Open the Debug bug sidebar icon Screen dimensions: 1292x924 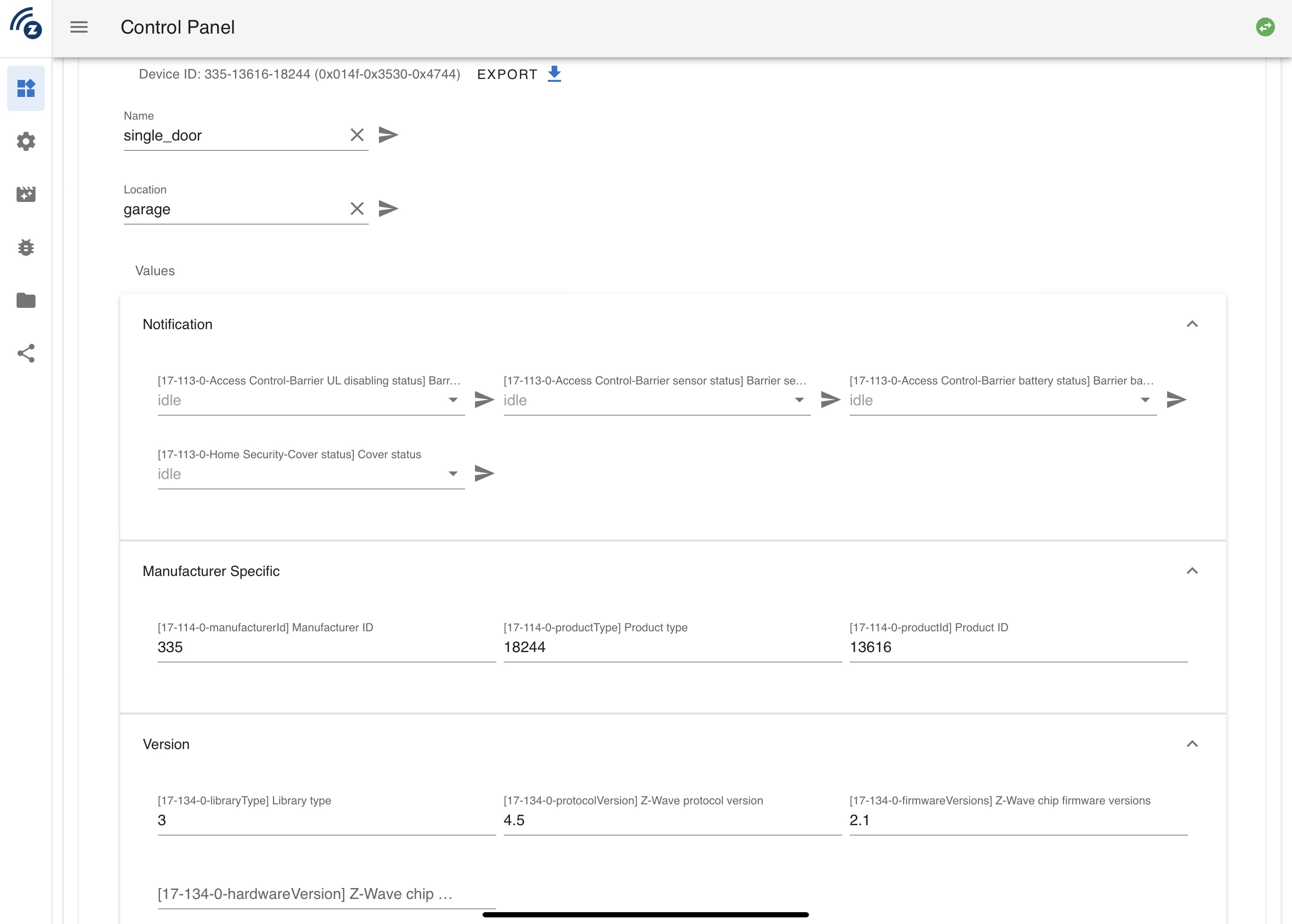[x=26, y=247]
